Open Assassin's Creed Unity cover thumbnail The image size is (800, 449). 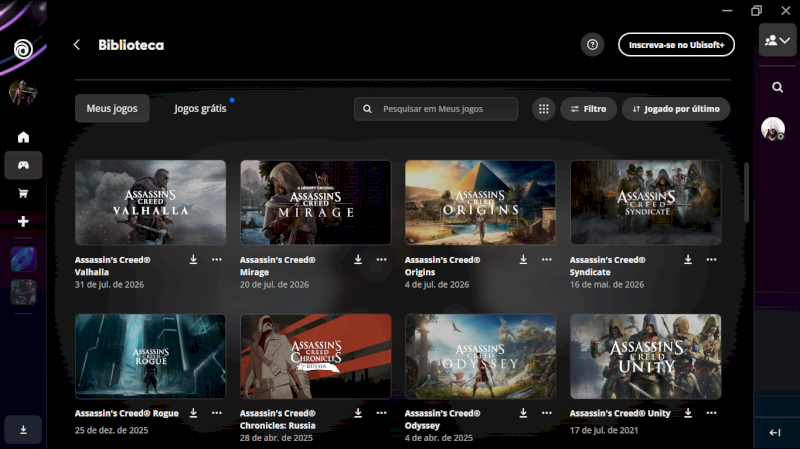pyautogui.click(x=646, y=356)
